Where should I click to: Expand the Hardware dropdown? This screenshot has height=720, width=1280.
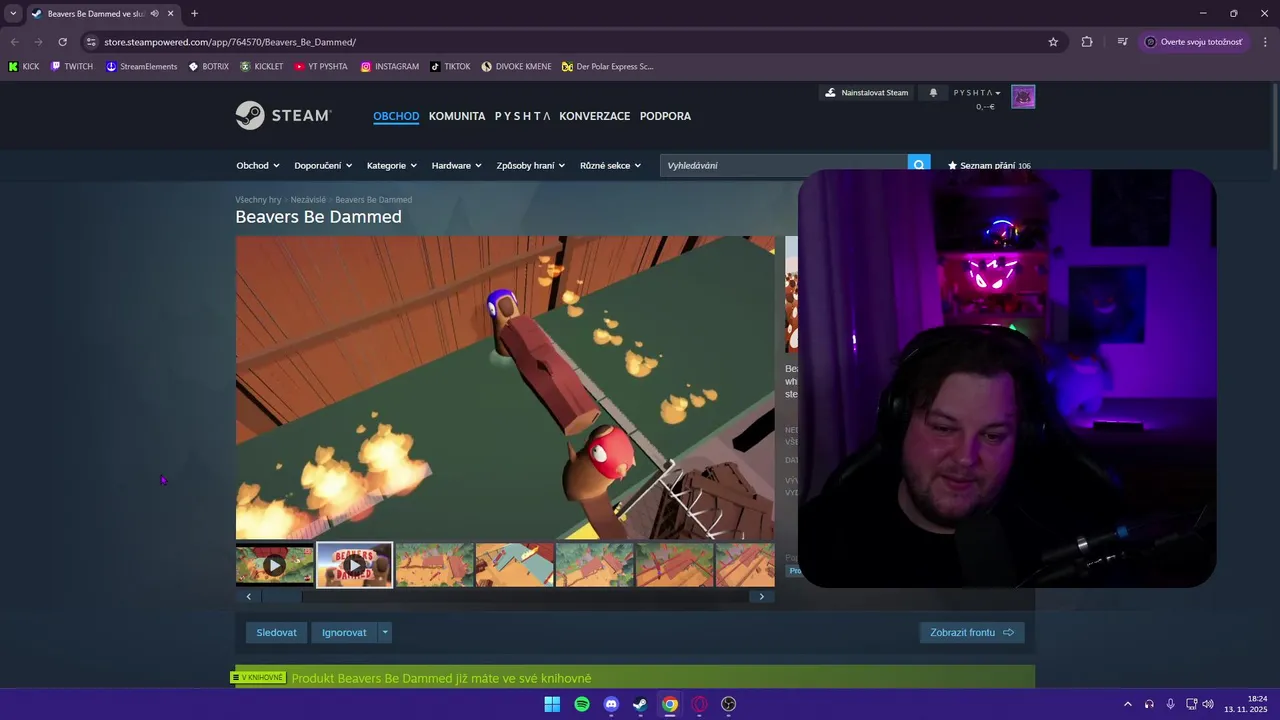click(x=456, y=165)
